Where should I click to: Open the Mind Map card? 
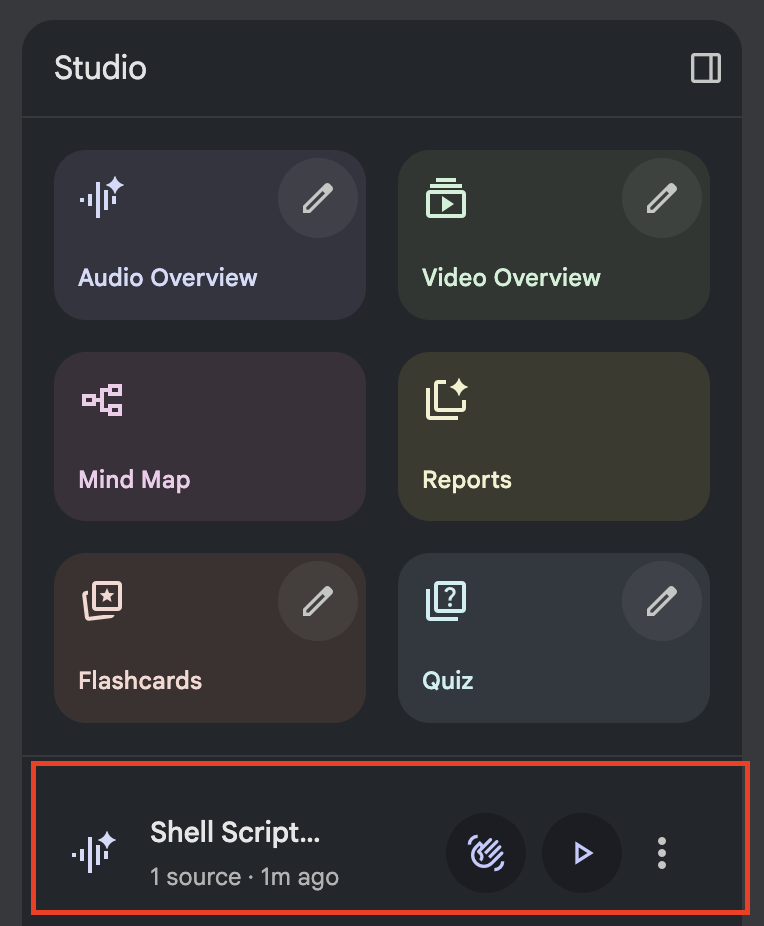coord(209,437)
